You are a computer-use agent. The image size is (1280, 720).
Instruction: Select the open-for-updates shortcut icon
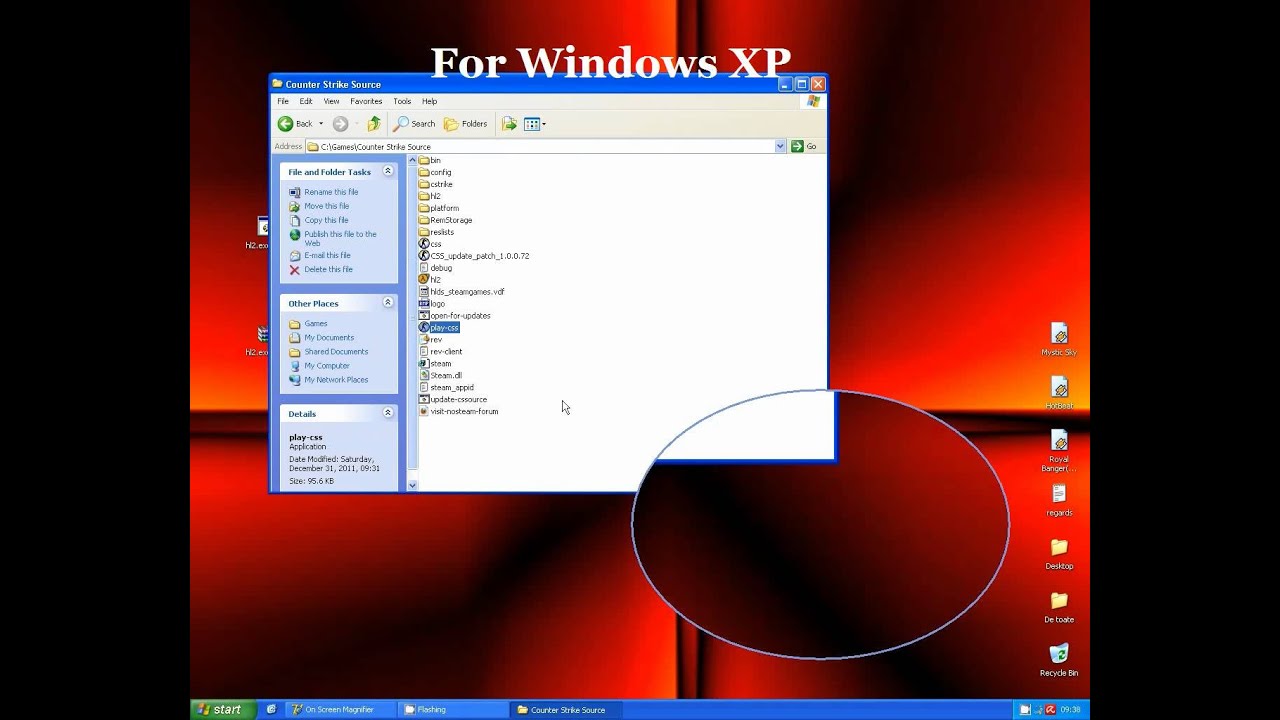click(x=423, y=316)
